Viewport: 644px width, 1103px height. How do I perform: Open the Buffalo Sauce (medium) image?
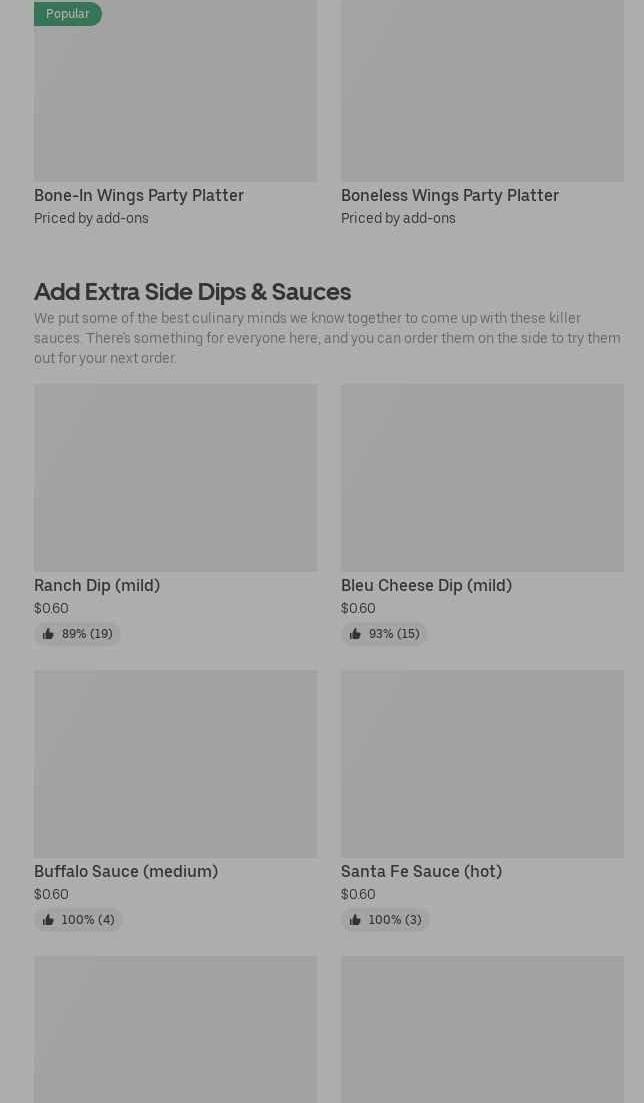click(x=175, y=764)
